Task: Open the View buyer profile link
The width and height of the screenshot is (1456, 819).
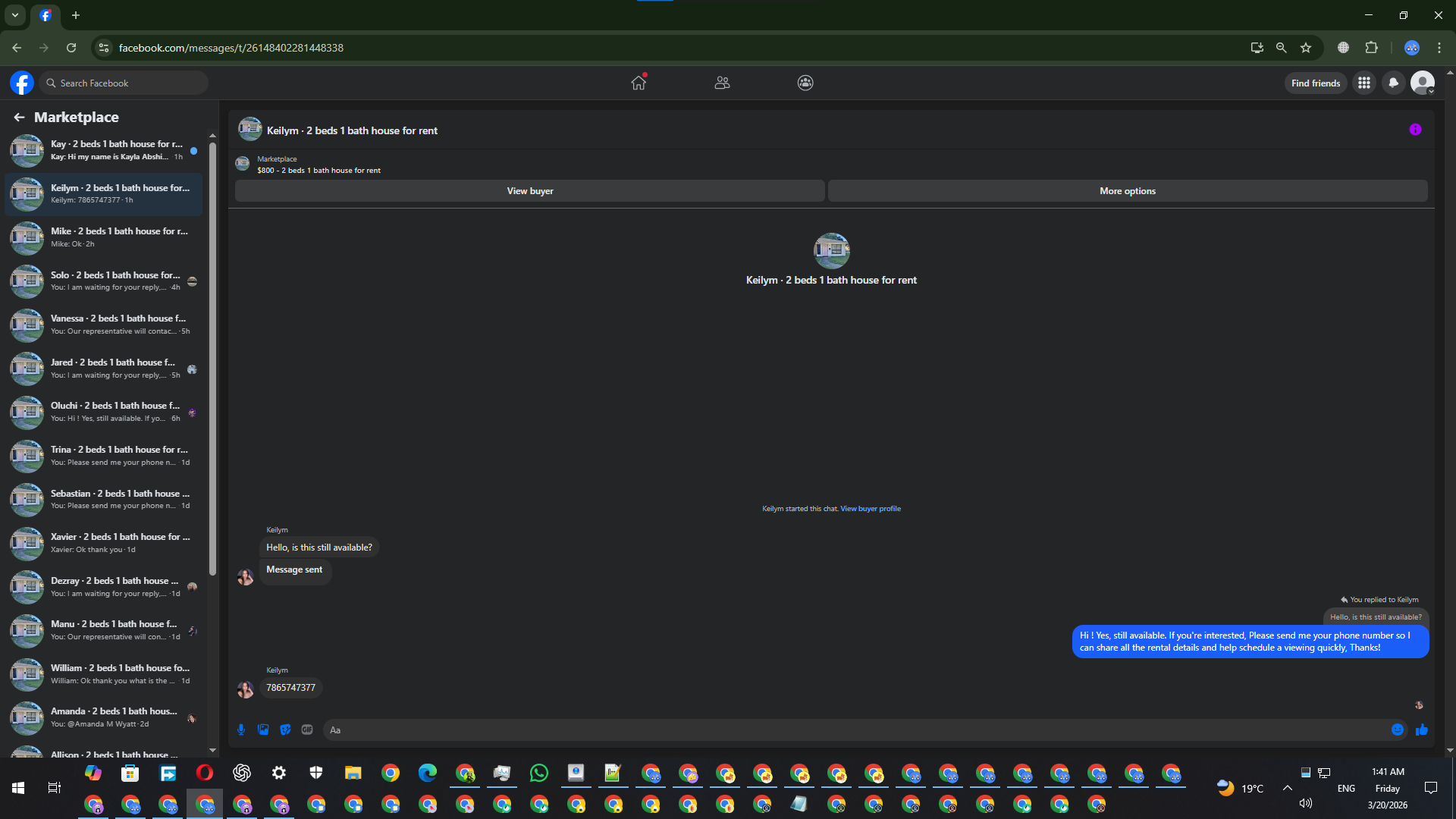Action: pyautogui.click(x=870, y=509)
